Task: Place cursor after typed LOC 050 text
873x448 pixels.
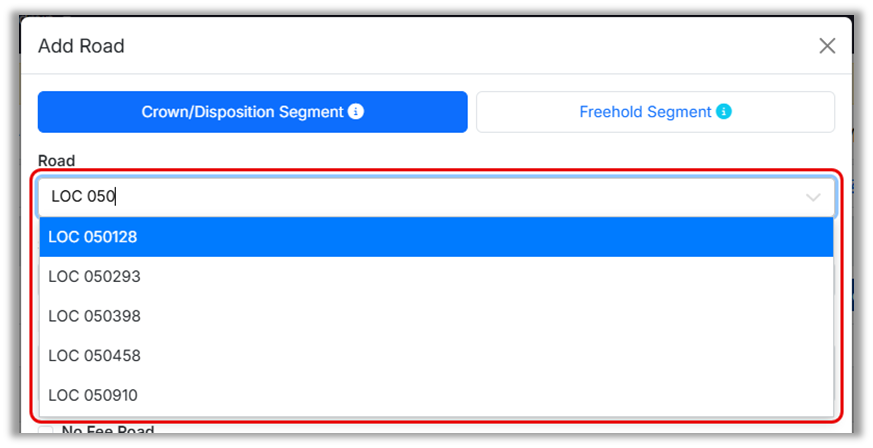Action: pyautogui.click(x=117, y=198)
